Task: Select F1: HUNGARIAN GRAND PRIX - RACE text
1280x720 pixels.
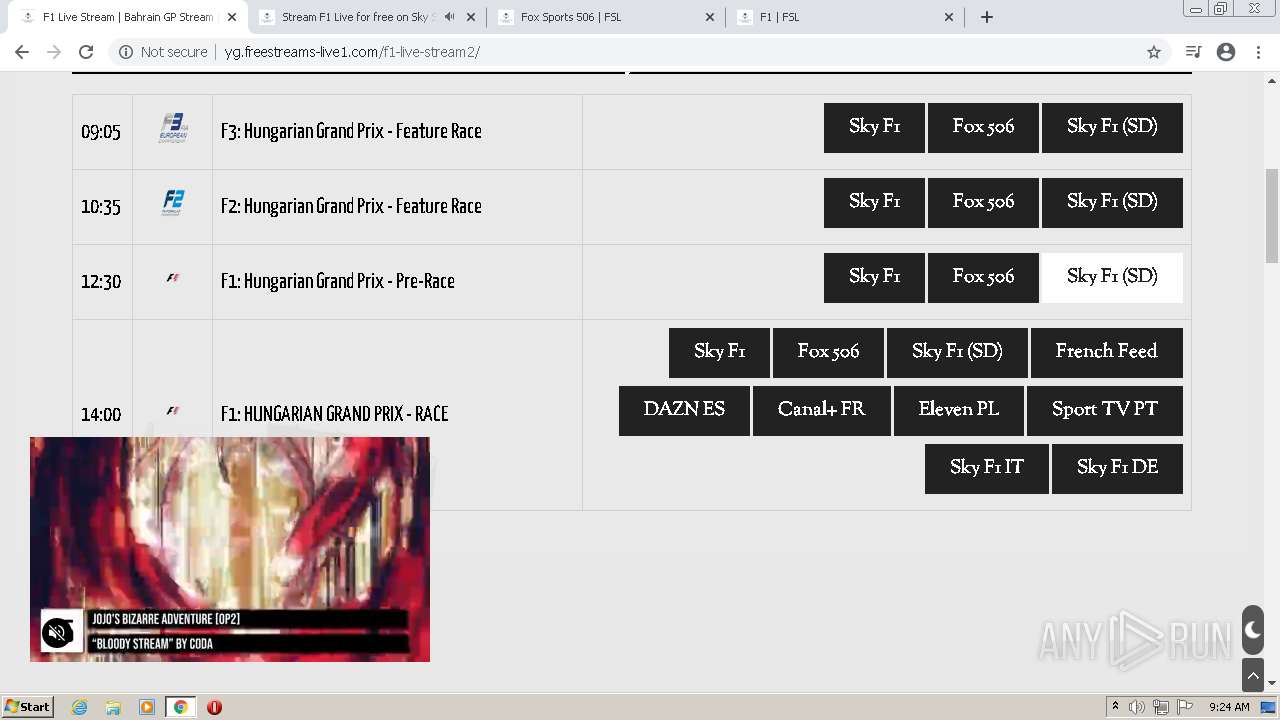Action: tap(334, 414)
